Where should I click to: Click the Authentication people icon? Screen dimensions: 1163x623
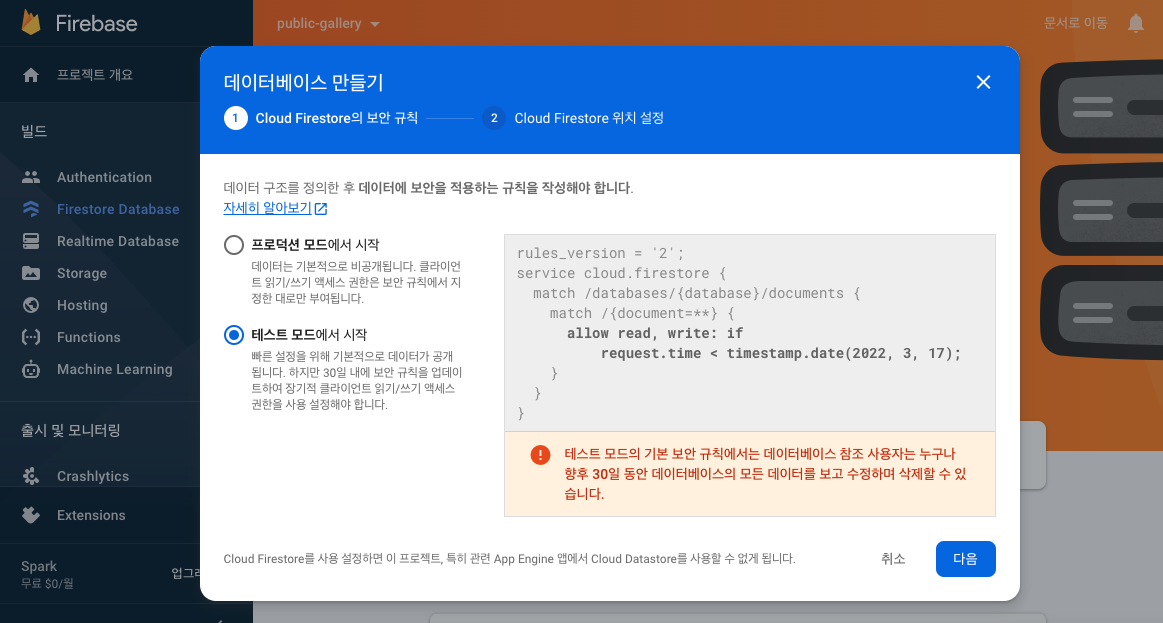pyautogui.click(x=31, y=177)
